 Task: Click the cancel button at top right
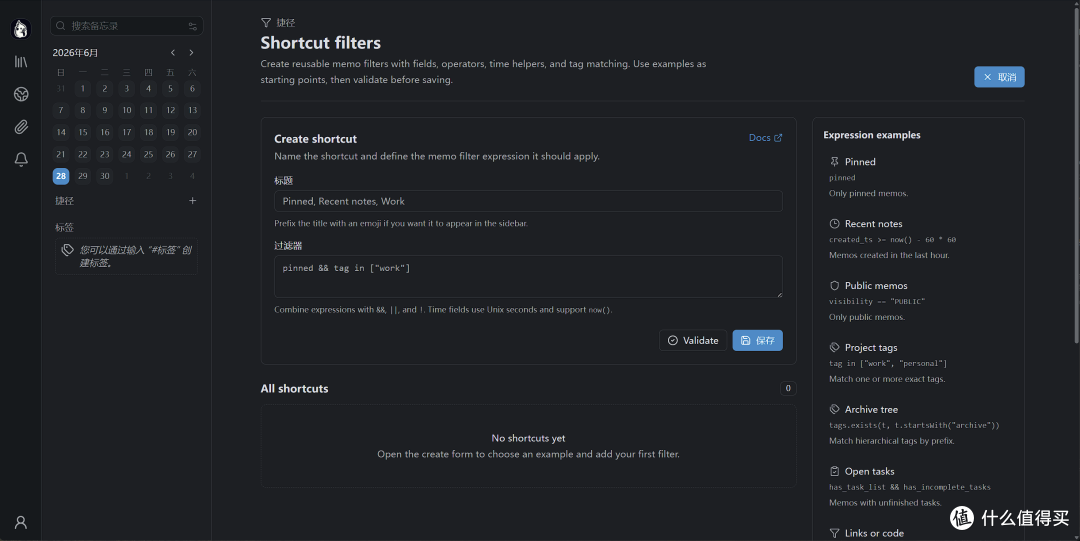[999, 77]
